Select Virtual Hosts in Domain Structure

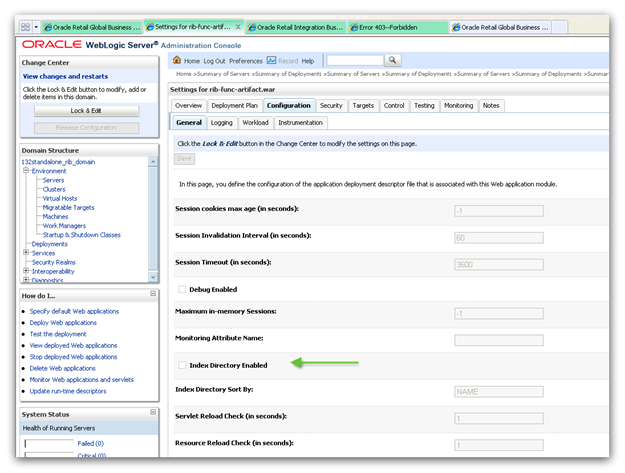(x=60, y=198)
